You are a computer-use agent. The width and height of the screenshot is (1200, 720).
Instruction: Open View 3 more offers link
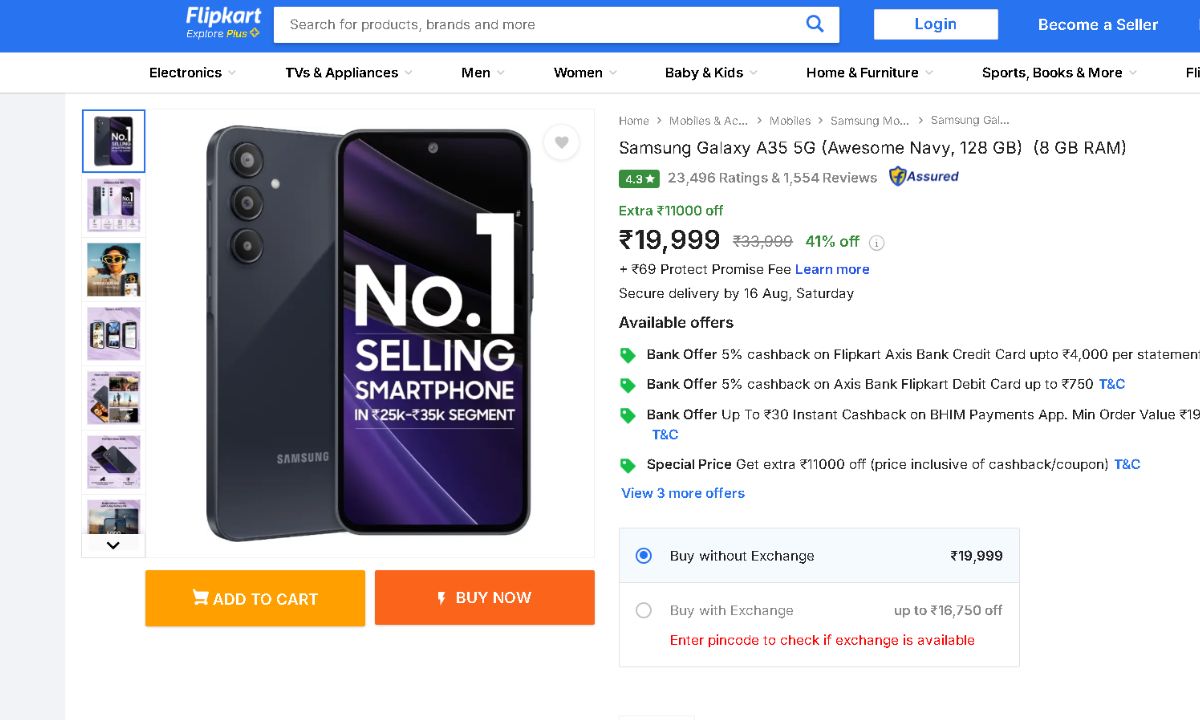(683, 493)
